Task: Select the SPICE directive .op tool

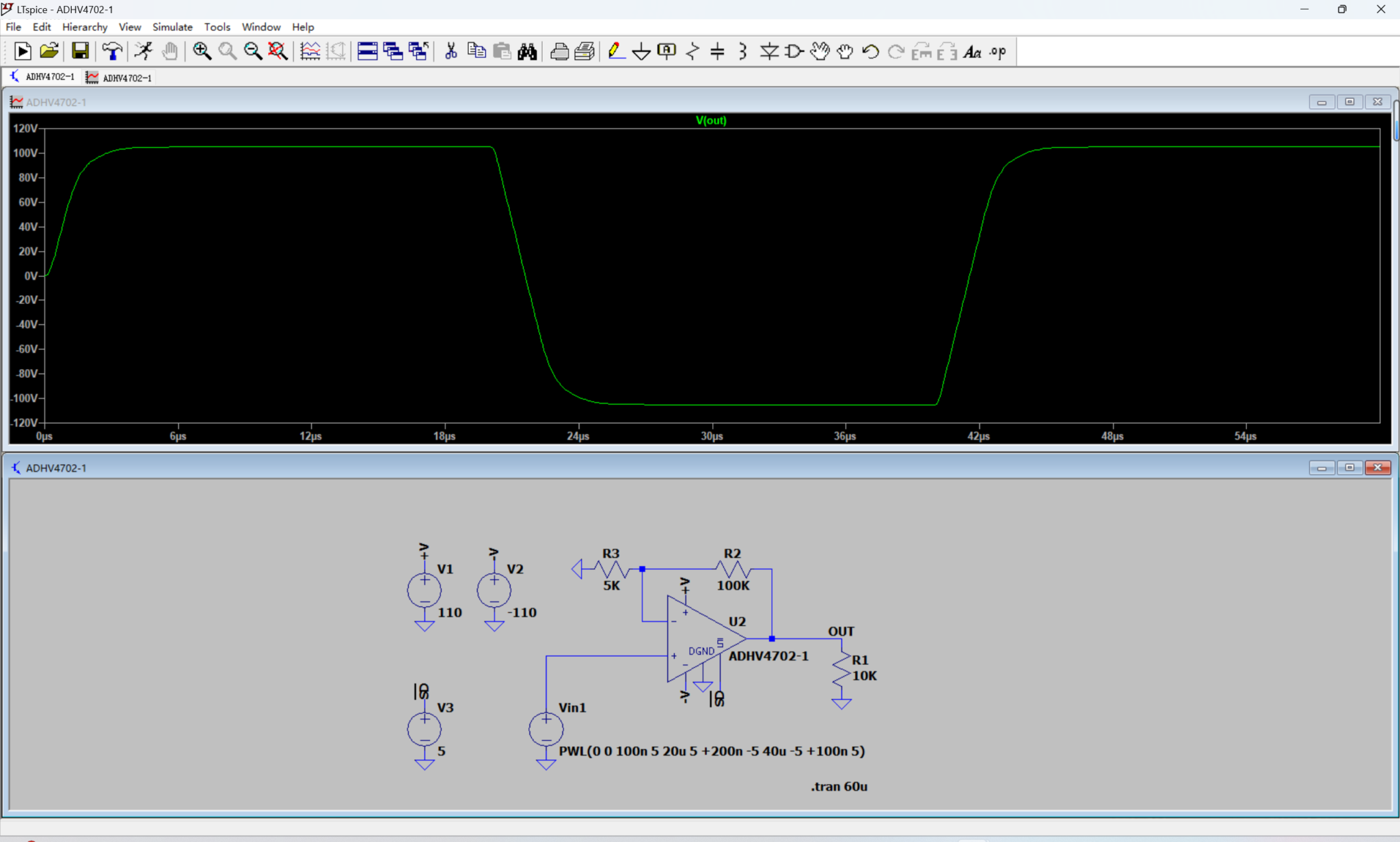Action: point(997,51)
